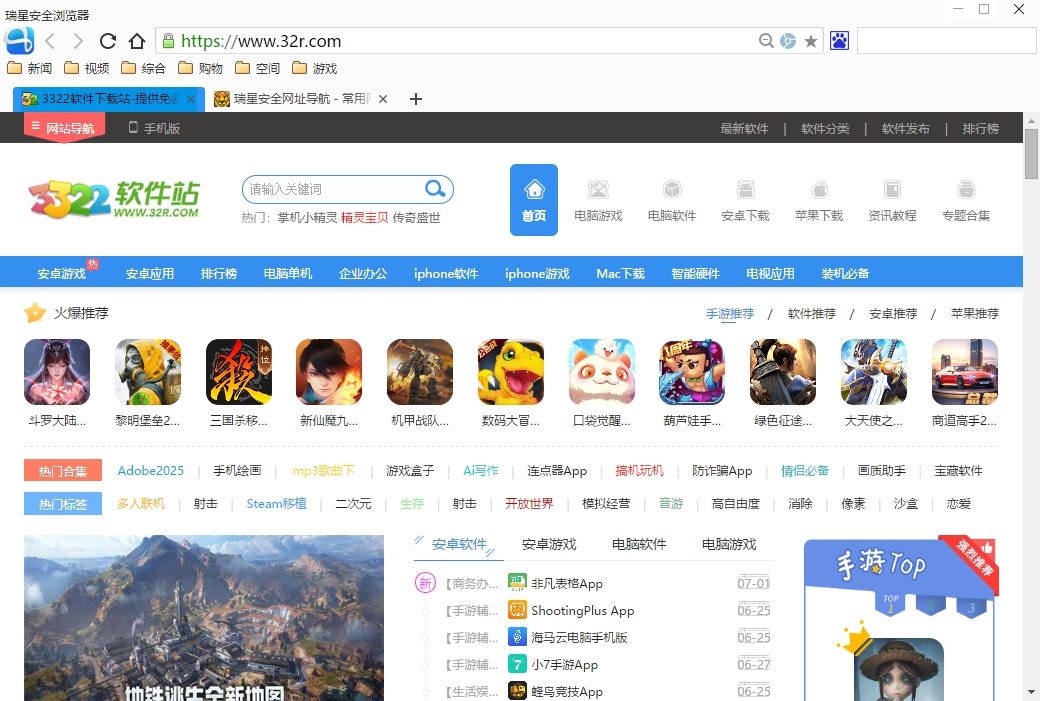Click the magnifier icon in site search
The height and width of the screenshot is (701, 1040).
click(x=435, y=189)
